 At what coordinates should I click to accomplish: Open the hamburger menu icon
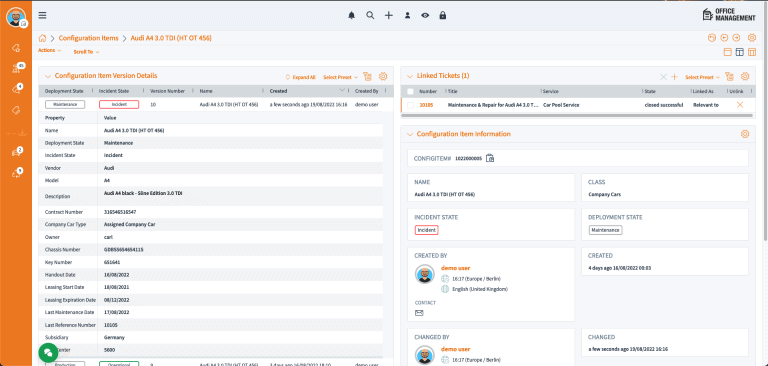(x=43, y=15)
